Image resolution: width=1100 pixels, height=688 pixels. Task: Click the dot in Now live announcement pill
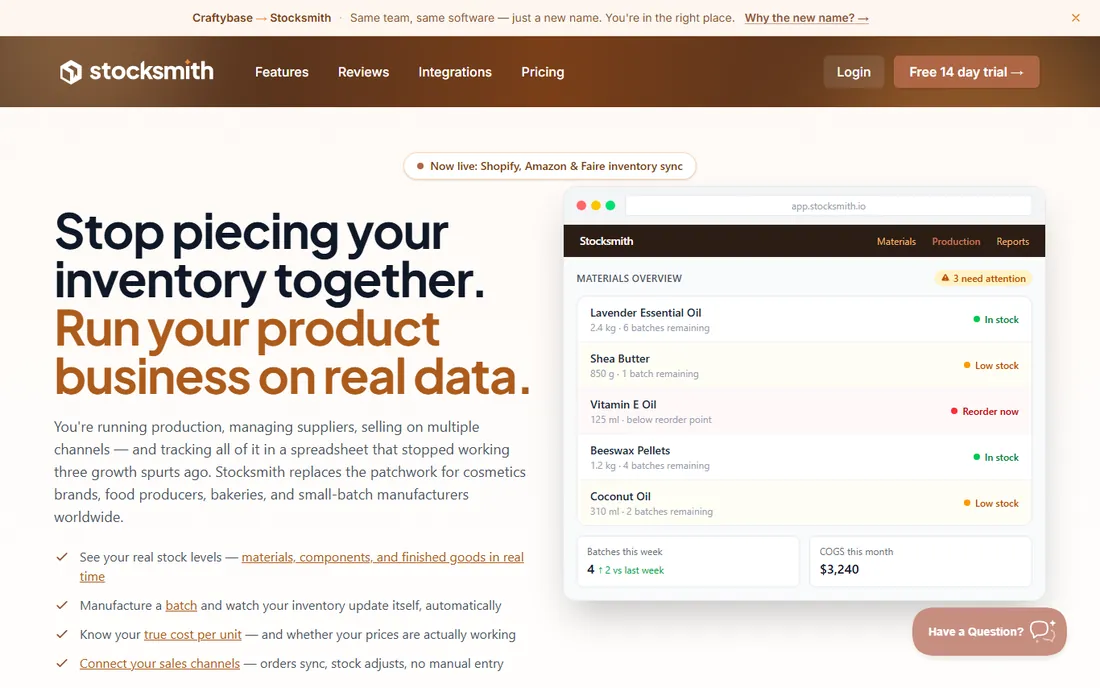[420, 166]
